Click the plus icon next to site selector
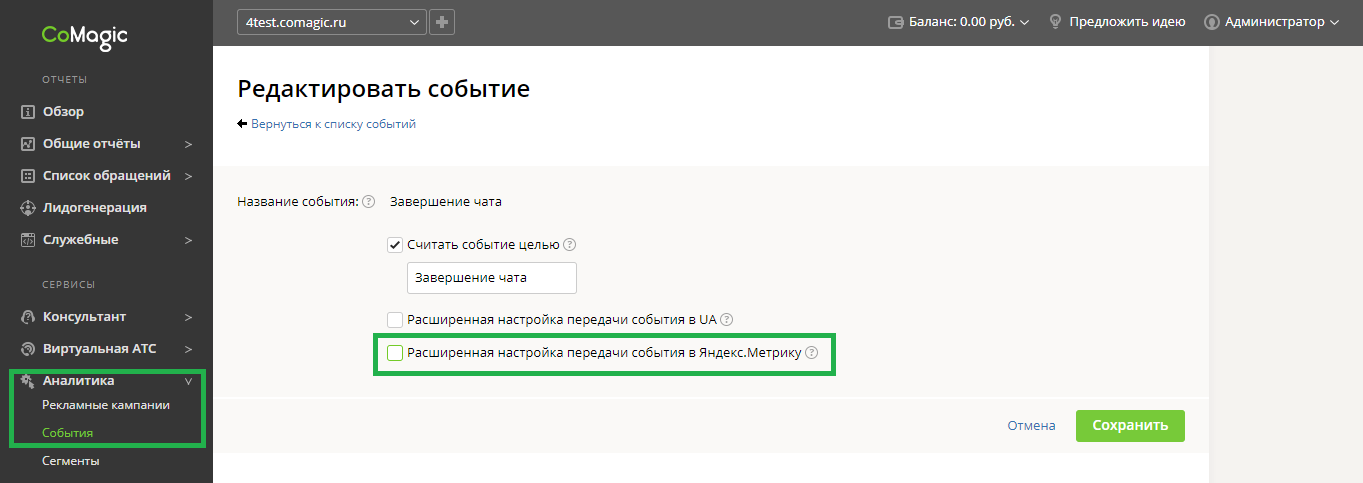This screenshot has height=483, width=1363. click(442, 21)
